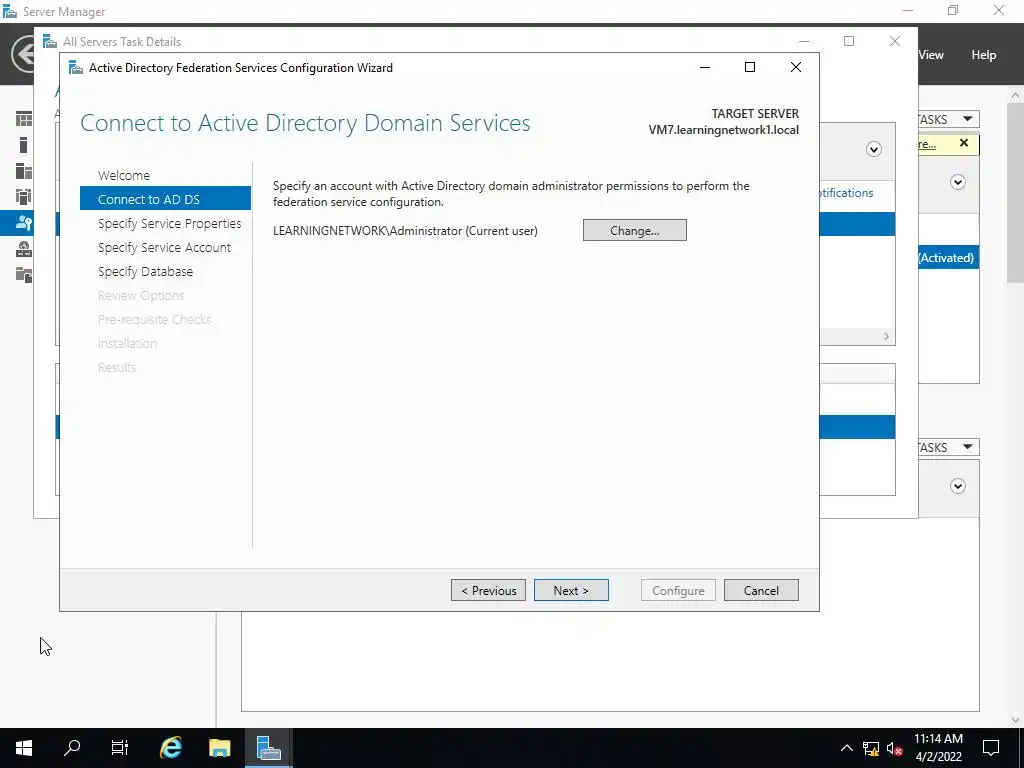Click (Activated) entry in Server Manager list
Screen dimensions: 1024x768
point(947,258)
